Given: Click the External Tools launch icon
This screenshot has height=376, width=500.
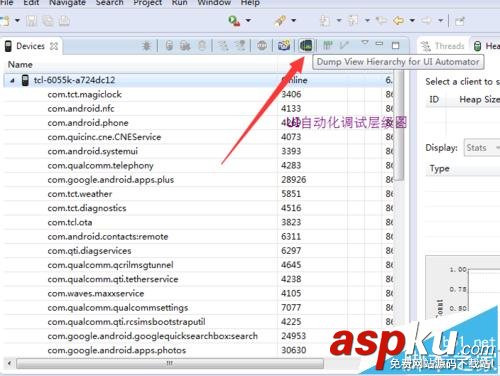Looking at the screenshot, I should coord(280,21).
